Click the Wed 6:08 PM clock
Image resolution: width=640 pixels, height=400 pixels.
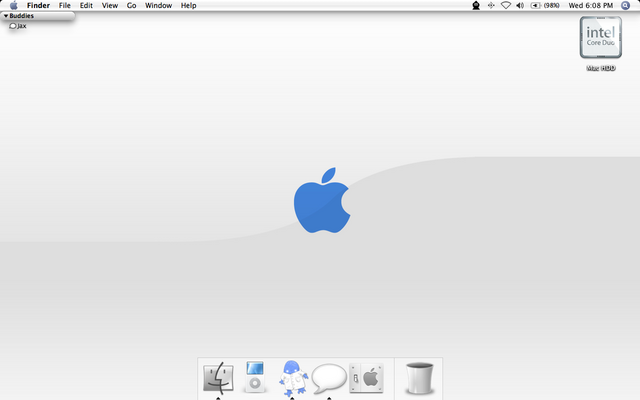tap(591, 5)
